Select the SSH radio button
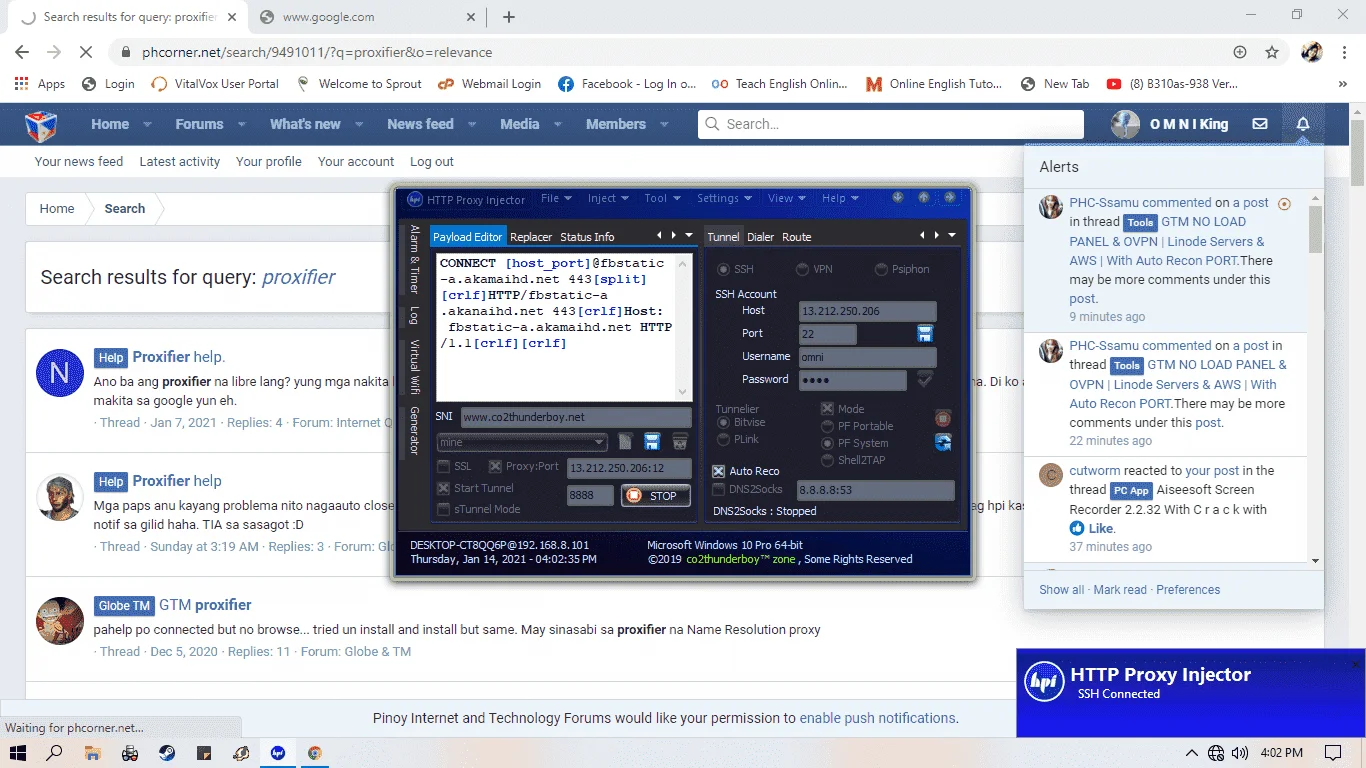 coord(723,269)
